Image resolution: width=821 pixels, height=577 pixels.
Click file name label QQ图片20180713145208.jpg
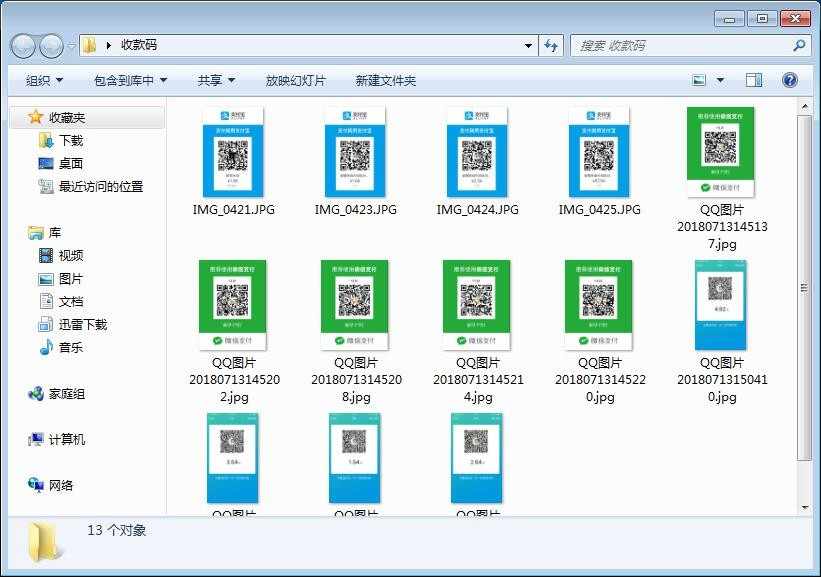356,380
